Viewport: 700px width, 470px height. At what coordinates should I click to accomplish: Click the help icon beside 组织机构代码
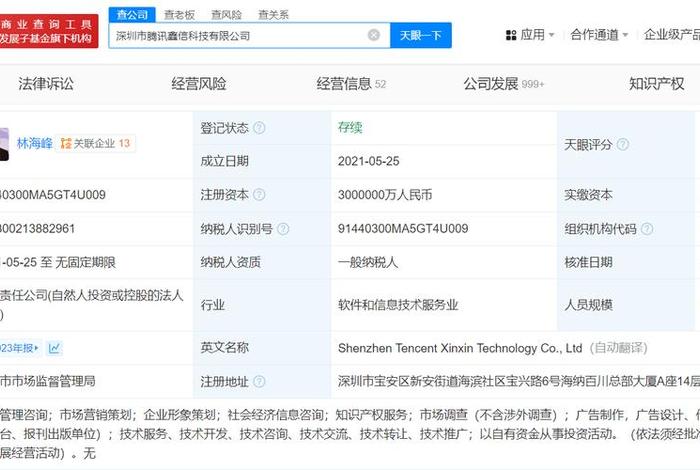tap(647, 229)
